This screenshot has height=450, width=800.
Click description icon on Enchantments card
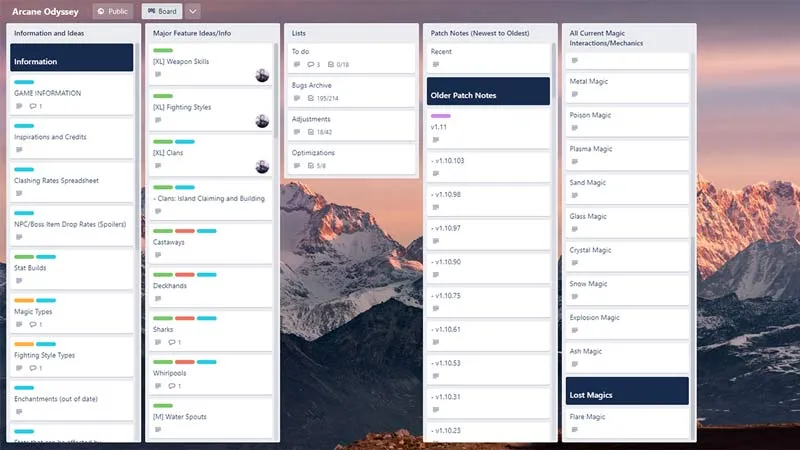pyautogui.click(x=19, y=412)
